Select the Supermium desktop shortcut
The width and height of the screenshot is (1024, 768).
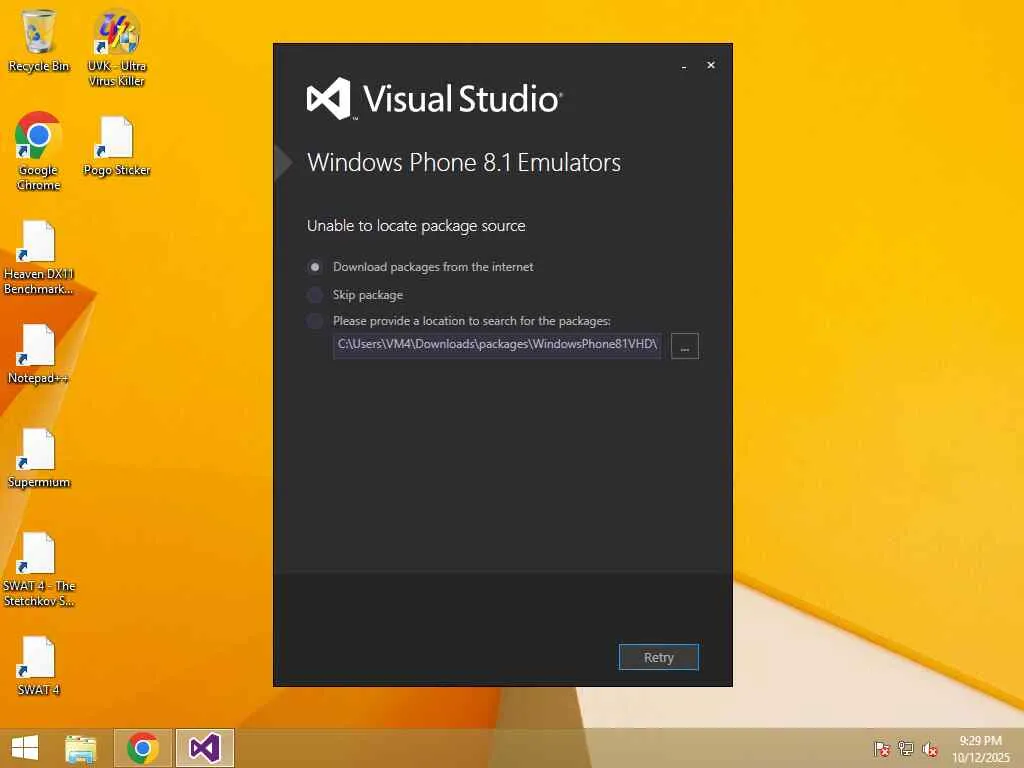39,458
